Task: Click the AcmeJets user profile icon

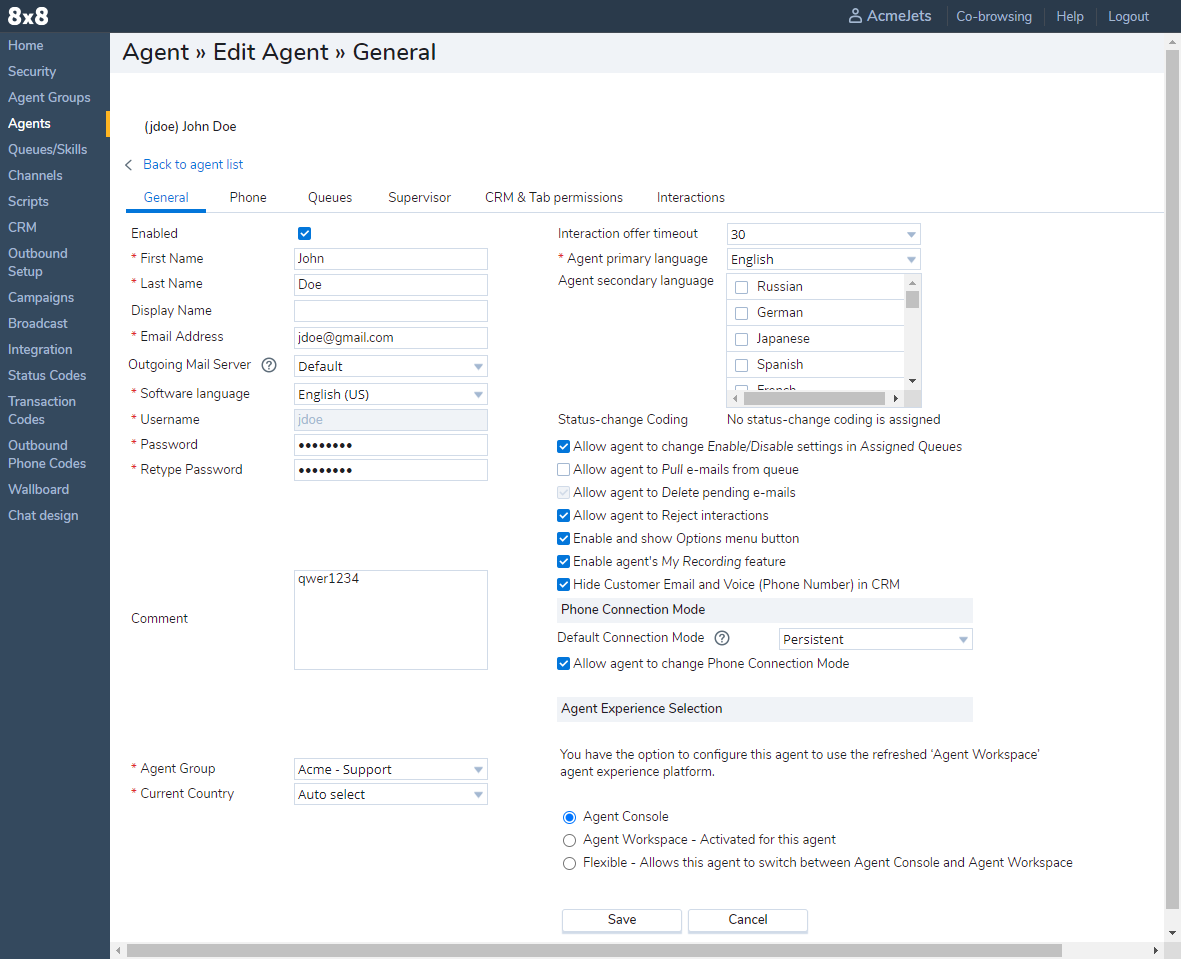Action: pos(855,16)
